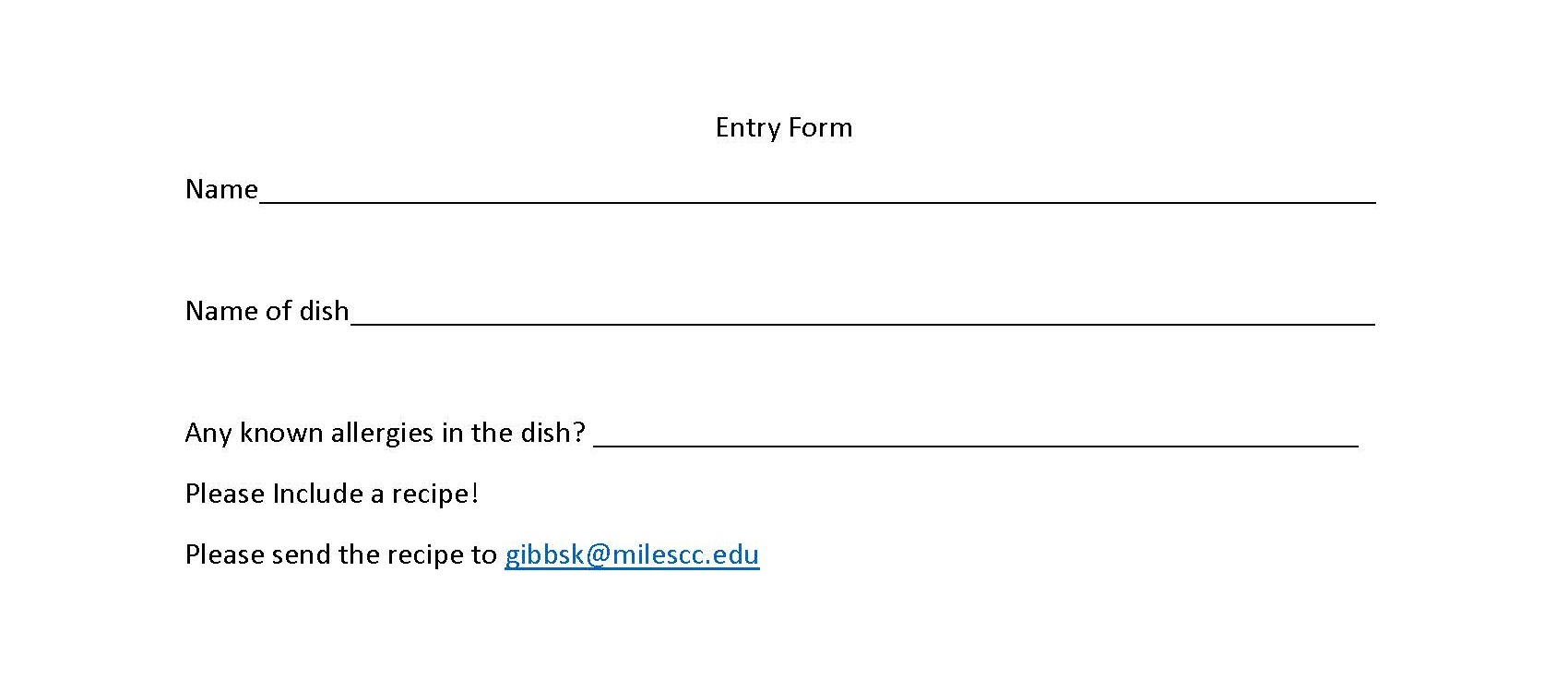
Task: Open the gibbsk@milescc.edu email link
Action: click(631, 554)
